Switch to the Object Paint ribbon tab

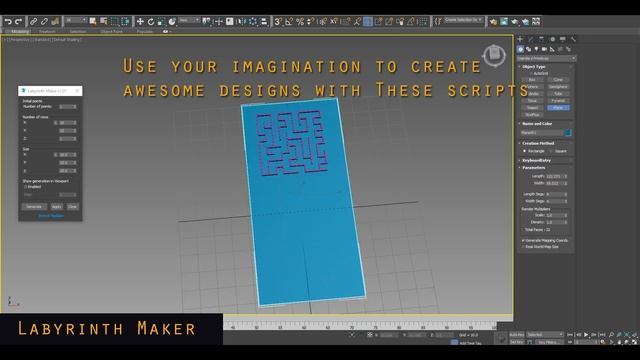111,31
